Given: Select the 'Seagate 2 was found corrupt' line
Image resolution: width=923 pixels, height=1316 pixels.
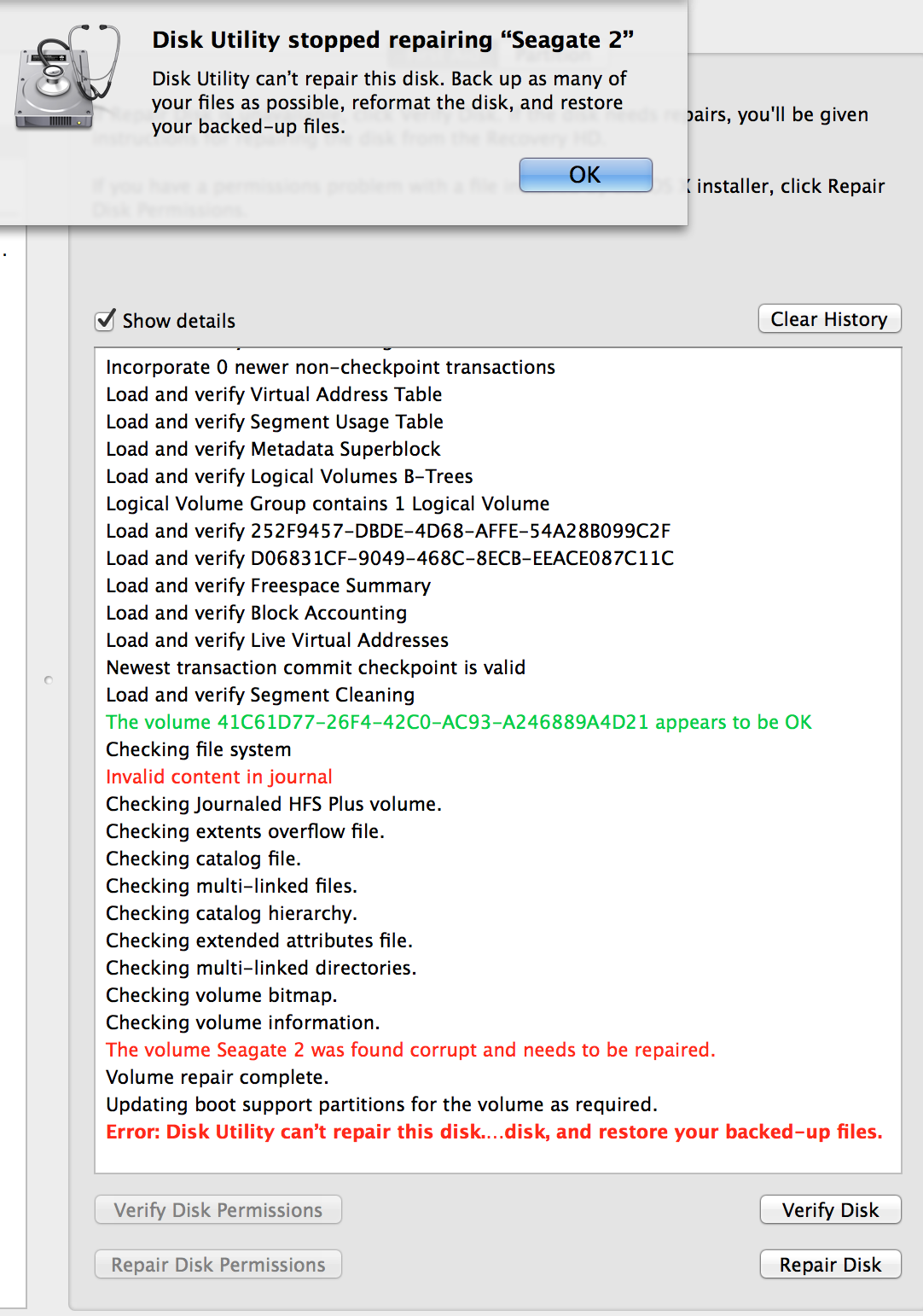Looking at the screenshot, I should 410,1050.
